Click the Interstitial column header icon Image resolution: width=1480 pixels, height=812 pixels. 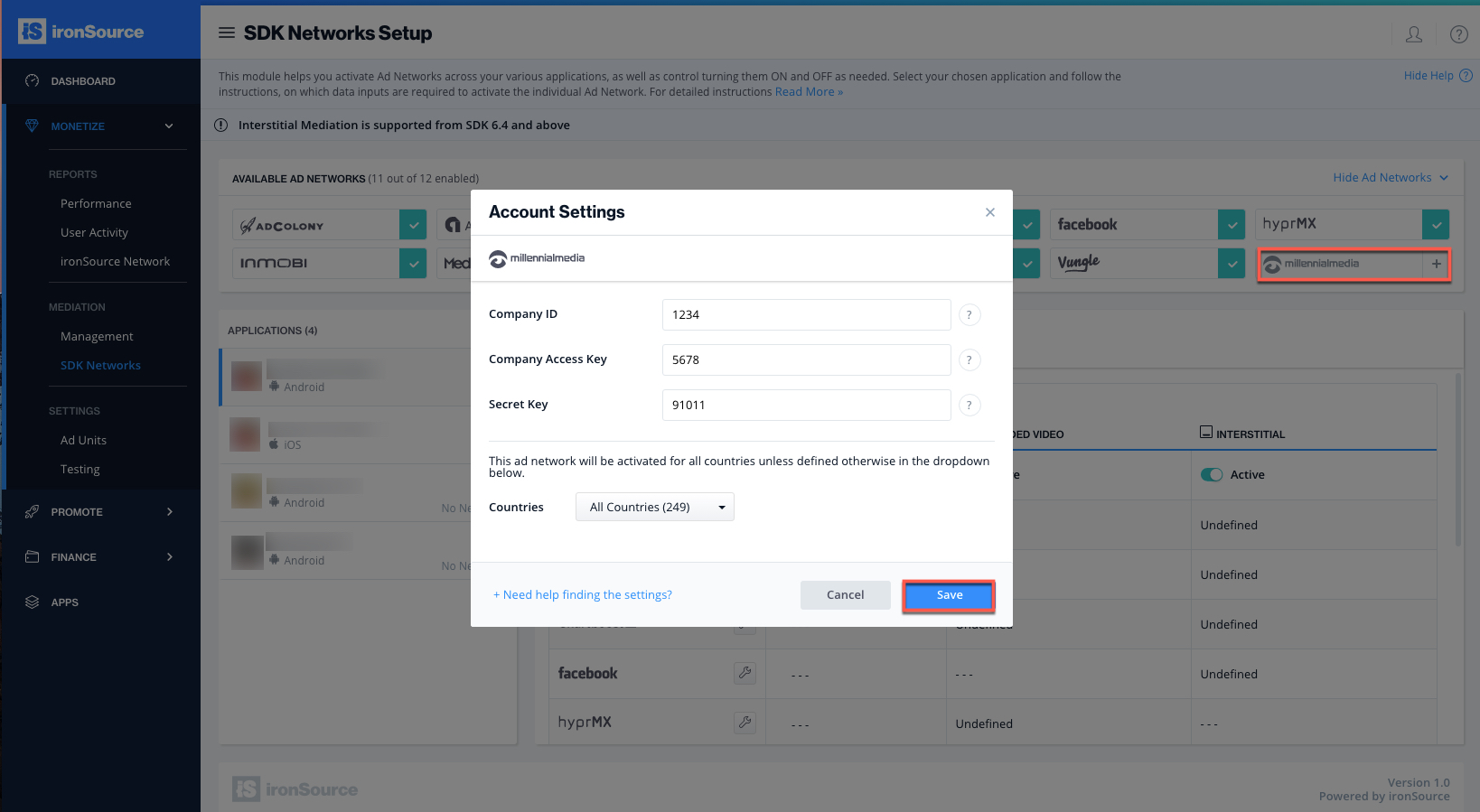[x=1205, y=433]
